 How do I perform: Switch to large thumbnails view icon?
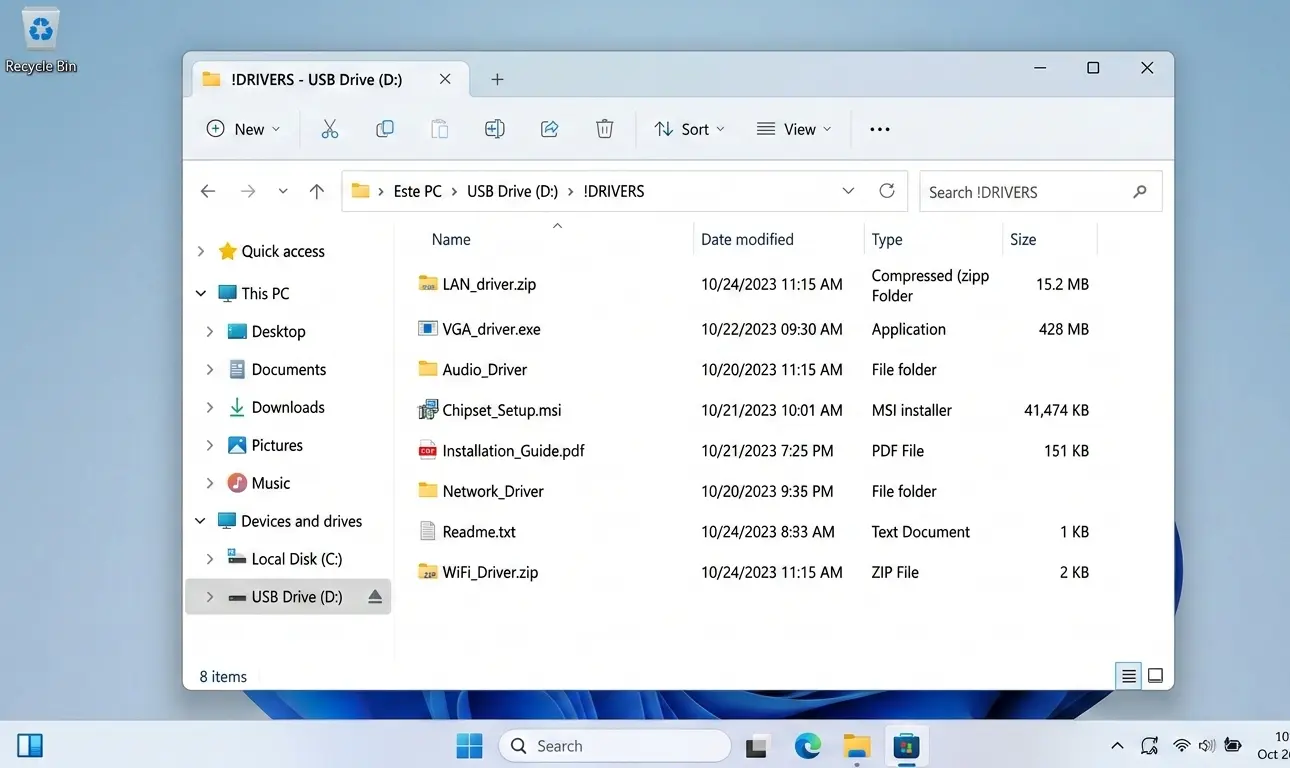pyautogui.click(x=1155, y=676)
